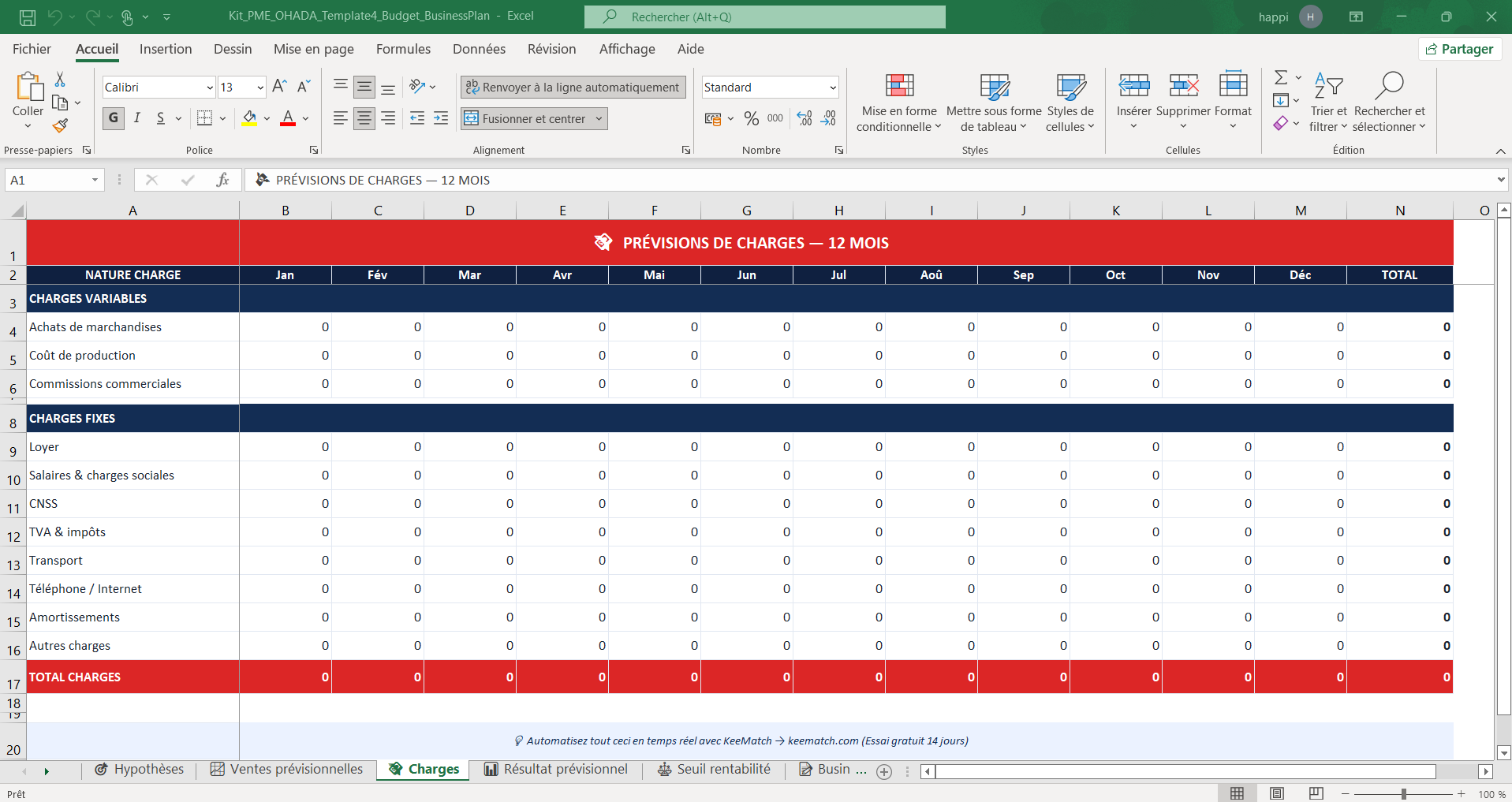The image size is (1512, 802).
Task: Click the Copy icon
Action: pos(60,103)
